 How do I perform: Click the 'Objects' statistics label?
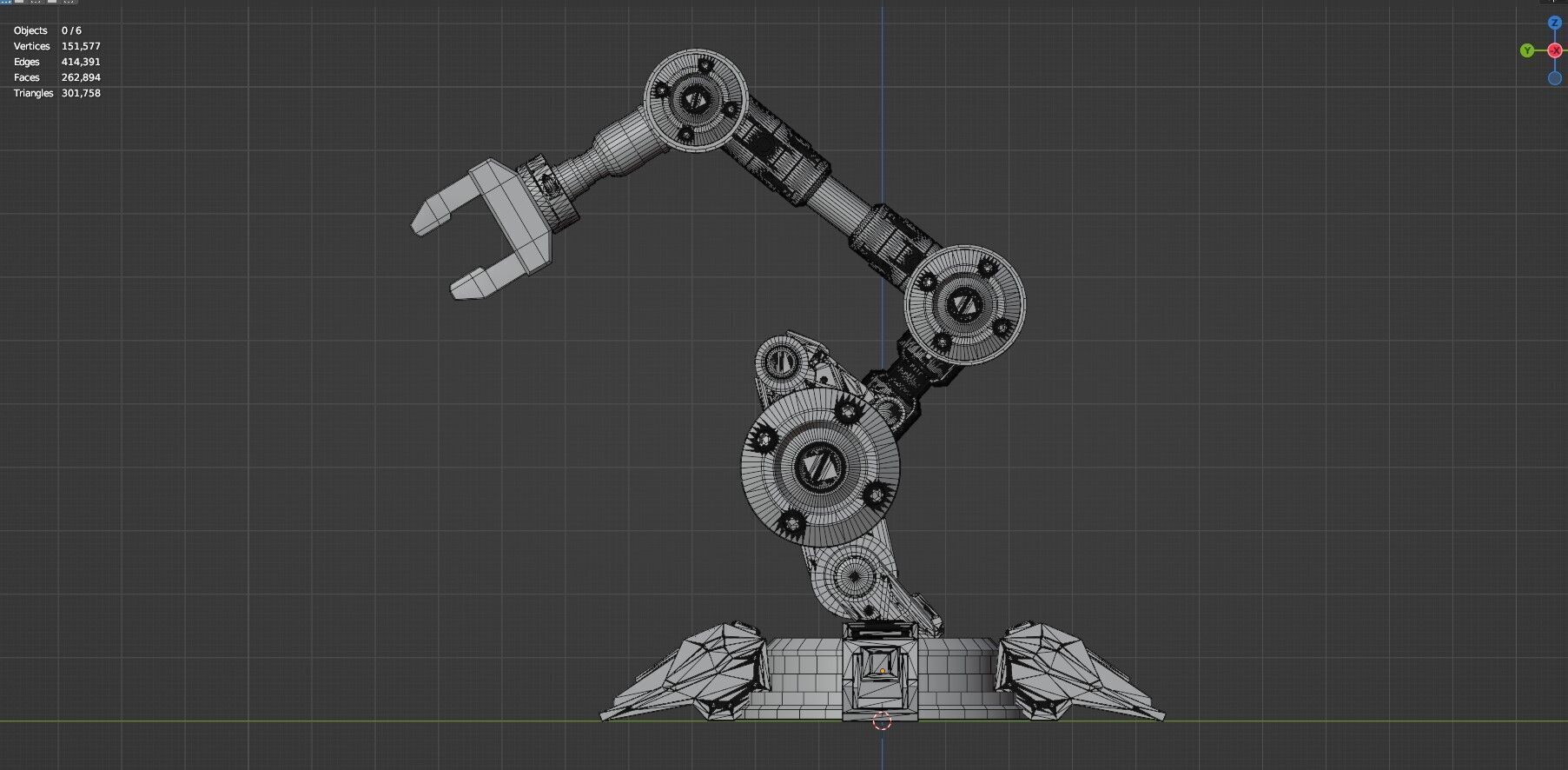tap(30, 30)
